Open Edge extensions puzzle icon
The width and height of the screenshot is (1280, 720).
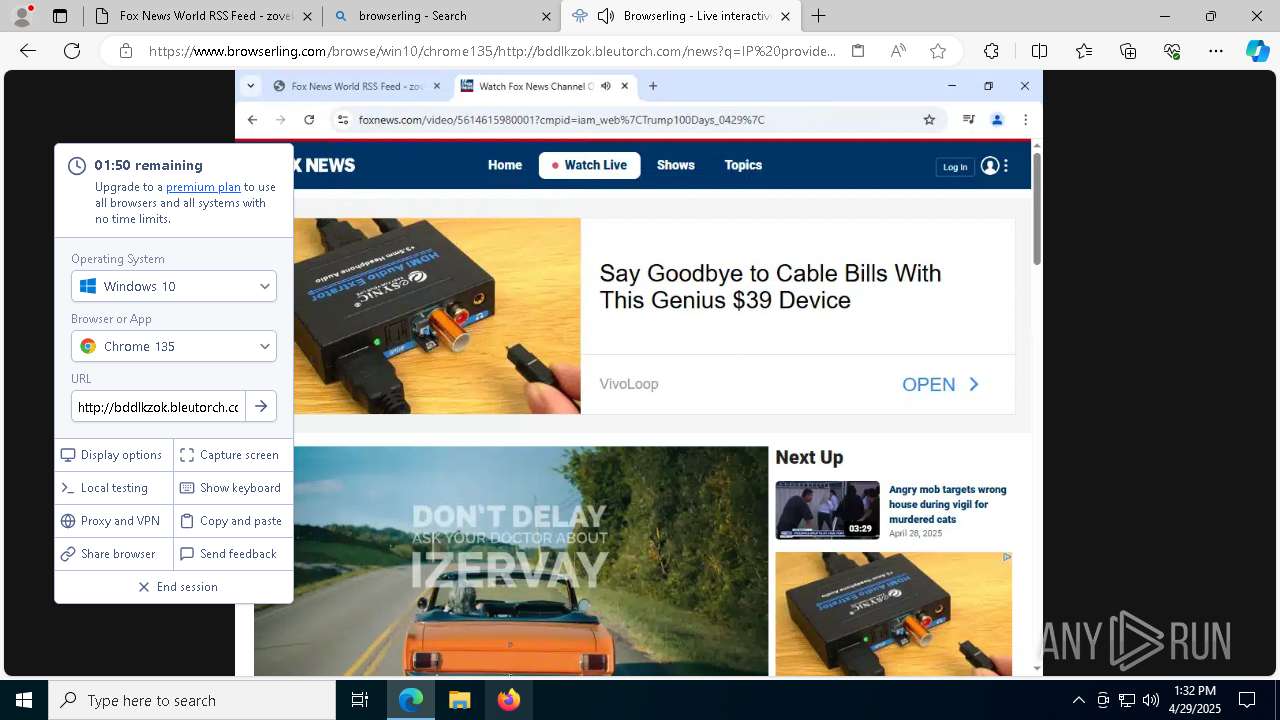(x=991, y=51)
